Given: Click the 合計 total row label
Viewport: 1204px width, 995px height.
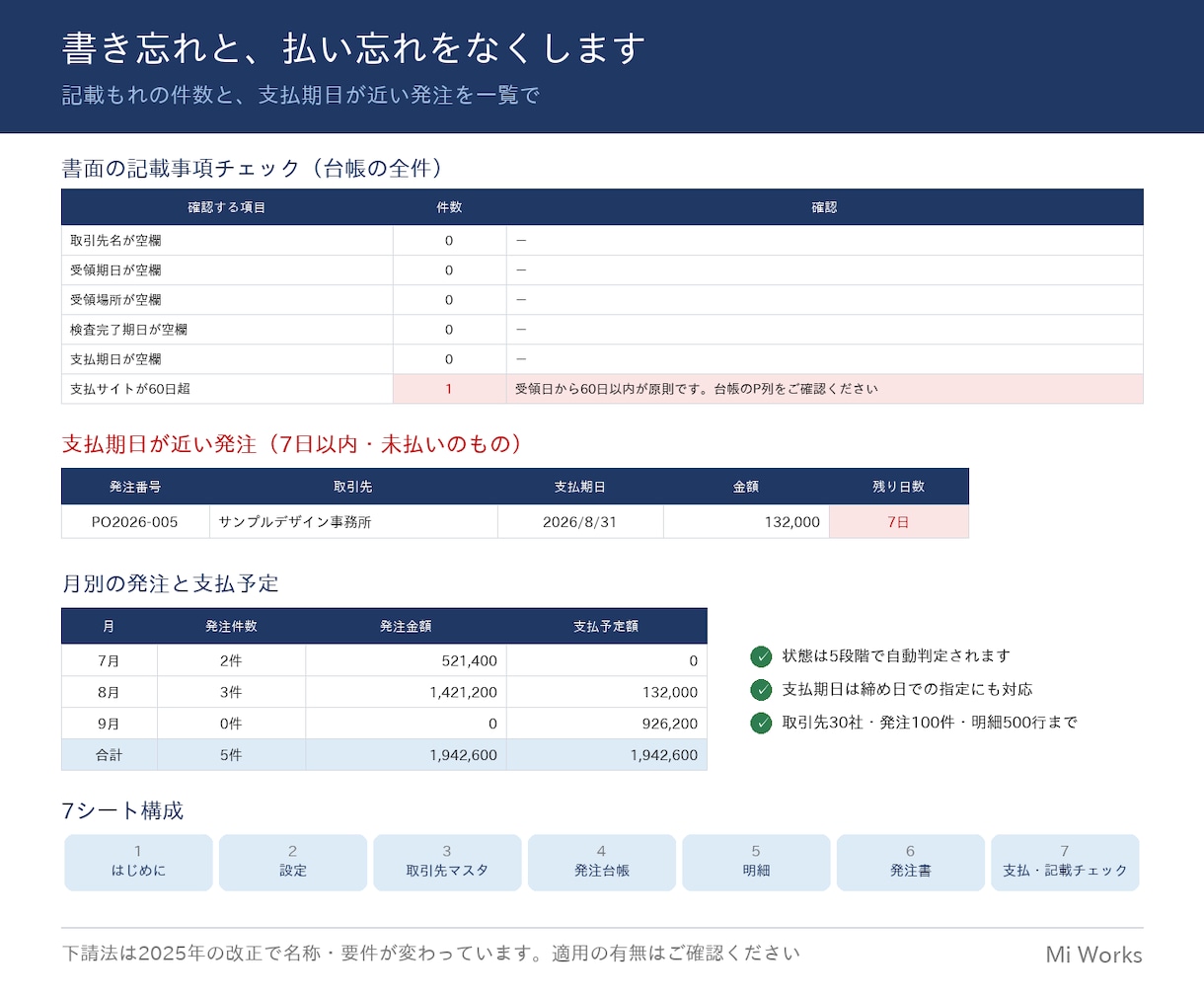Looking at the screenshot, I should (x=110, y=756).
